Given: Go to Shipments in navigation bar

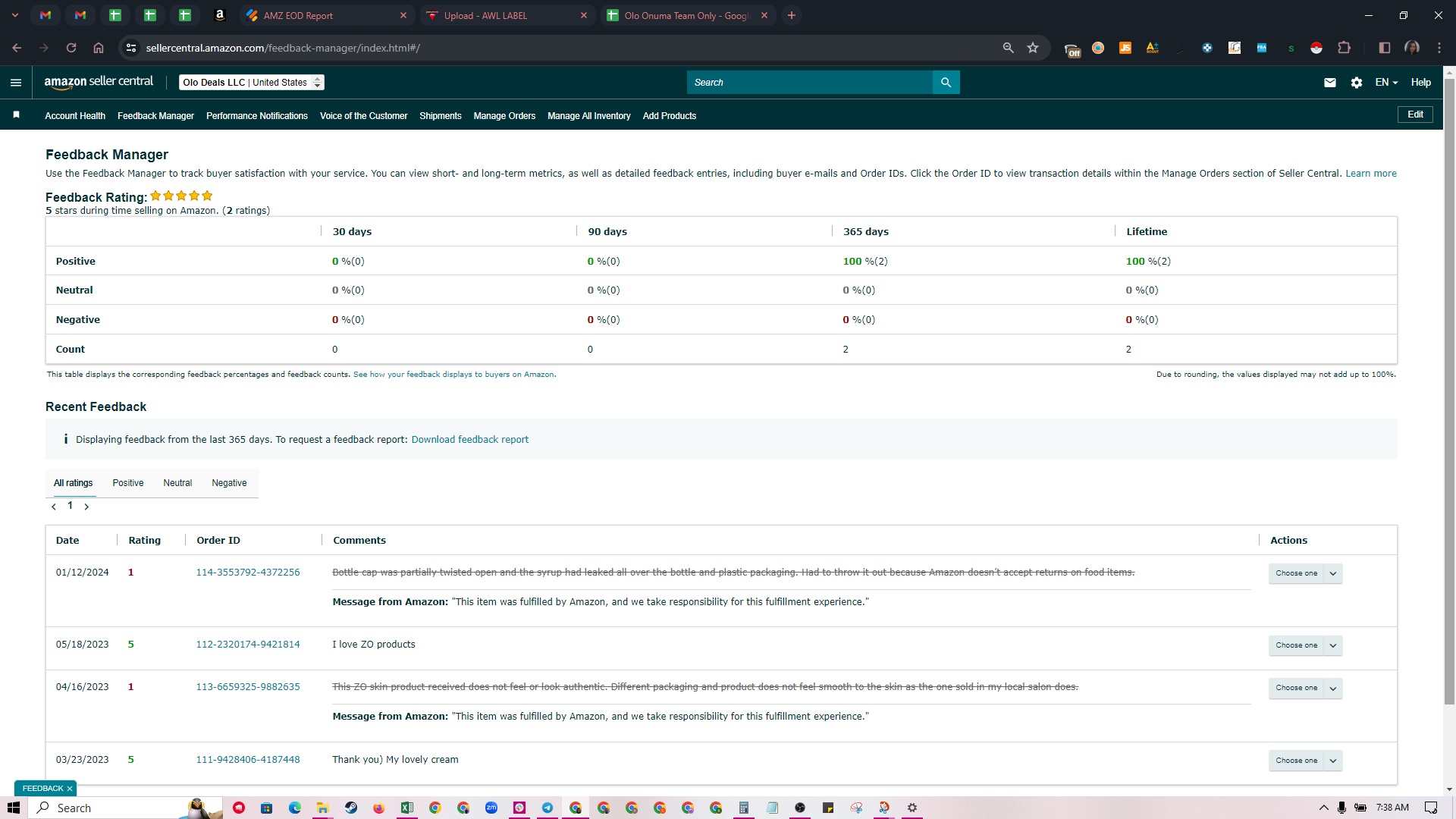Looking at the screenshot, I should pyautogui.click(x=441, y=116).
